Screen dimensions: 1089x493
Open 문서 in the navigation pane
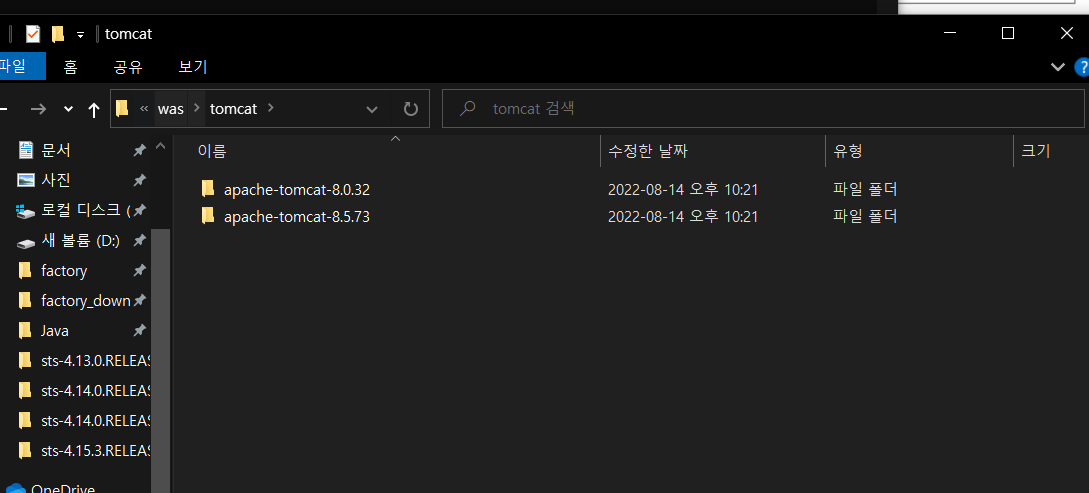(56, 150)
